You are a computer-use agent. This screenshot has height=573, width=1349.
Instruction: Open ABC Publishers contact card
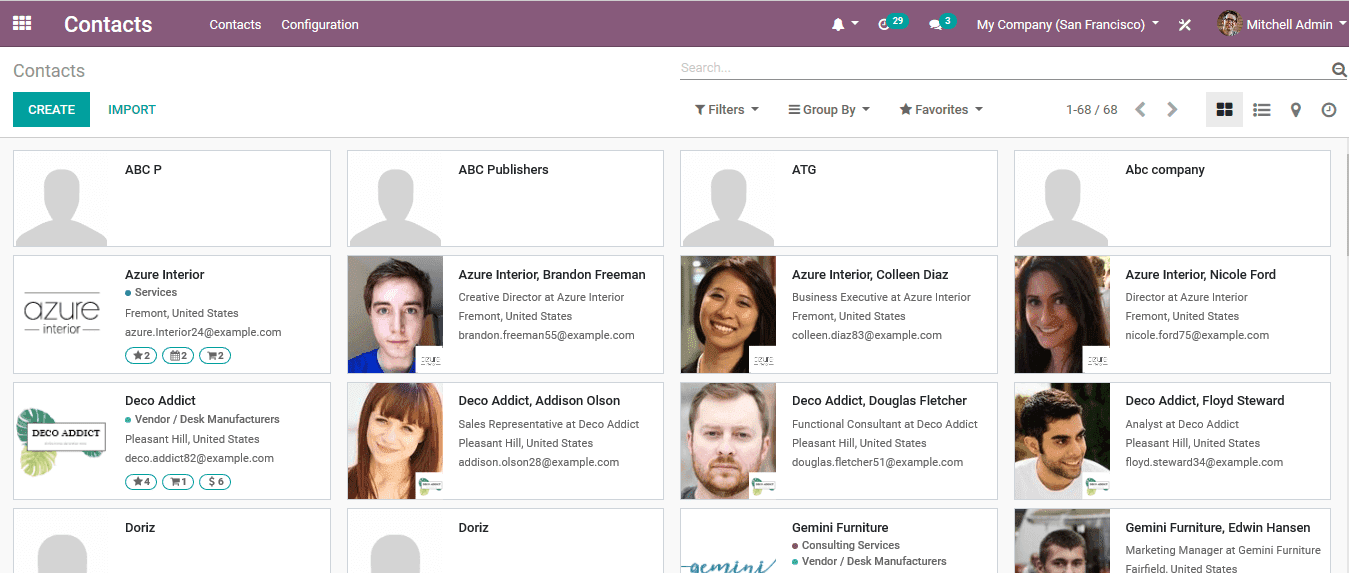[x=505, y=199]
